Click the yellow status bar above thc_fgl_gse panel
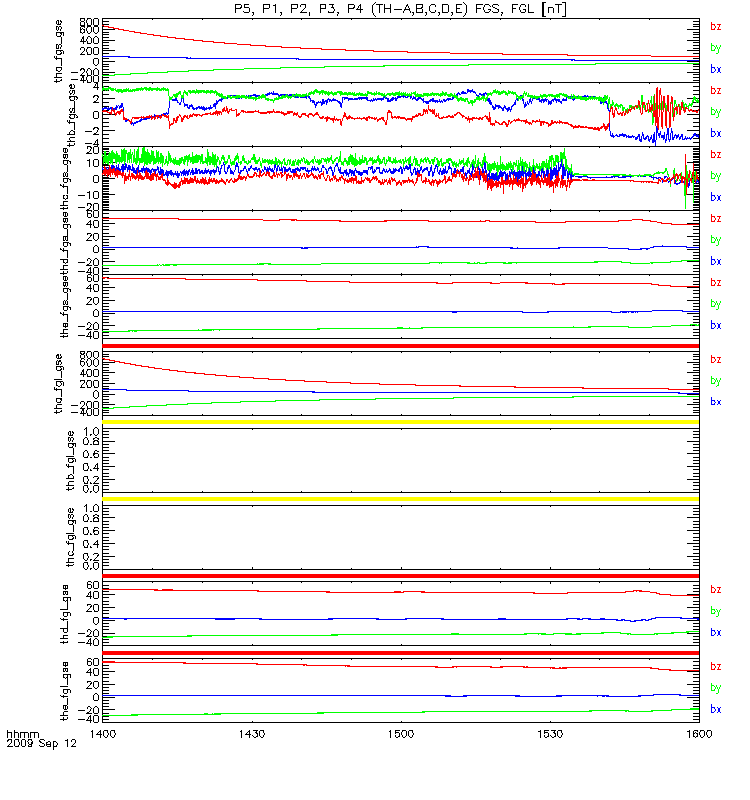The image size is (750, 800). [x=401, y=499]
